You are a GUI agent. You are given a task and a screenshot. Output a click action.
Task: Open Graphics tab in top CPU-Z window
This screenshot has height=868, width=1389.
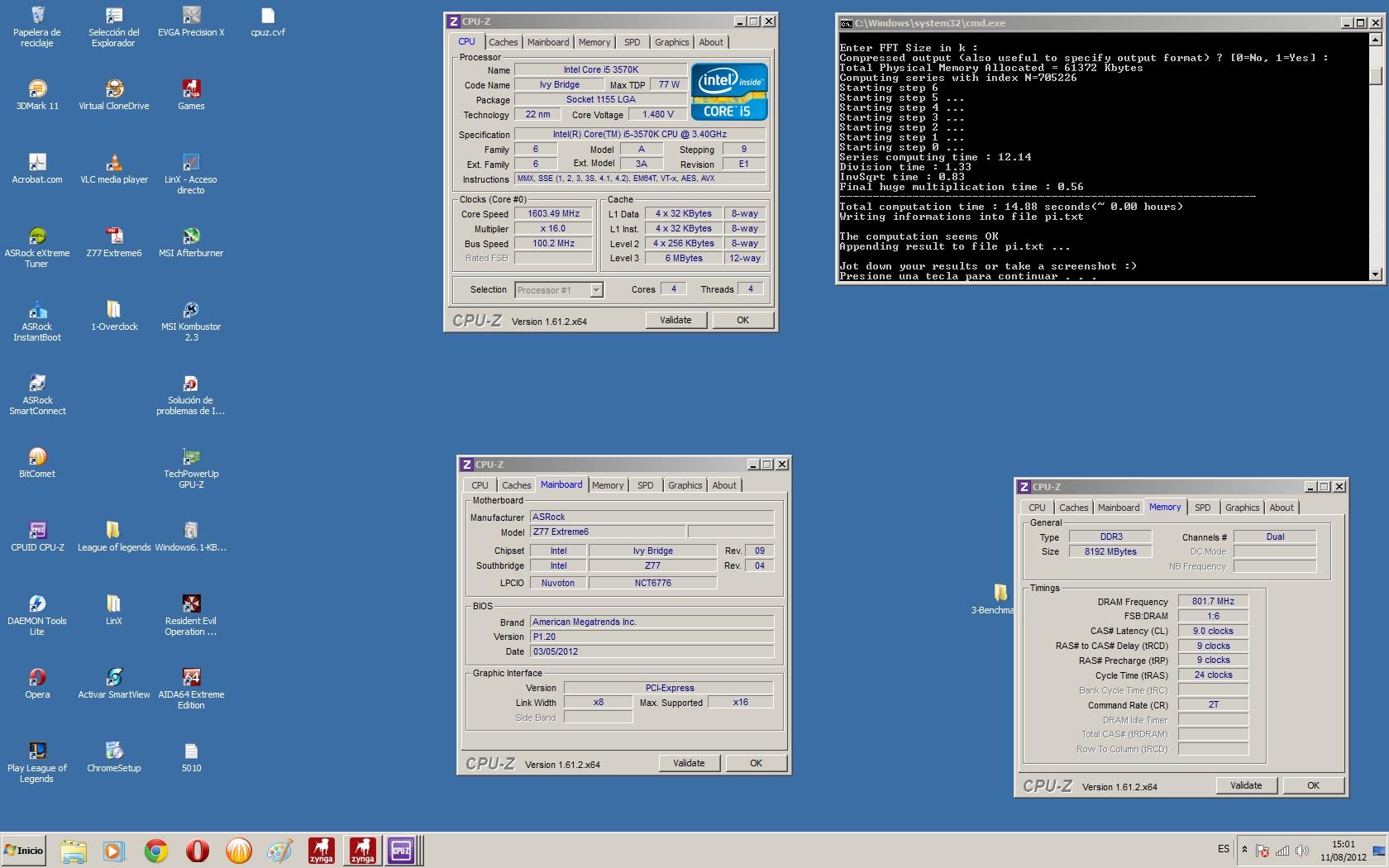tap(671, 42)
